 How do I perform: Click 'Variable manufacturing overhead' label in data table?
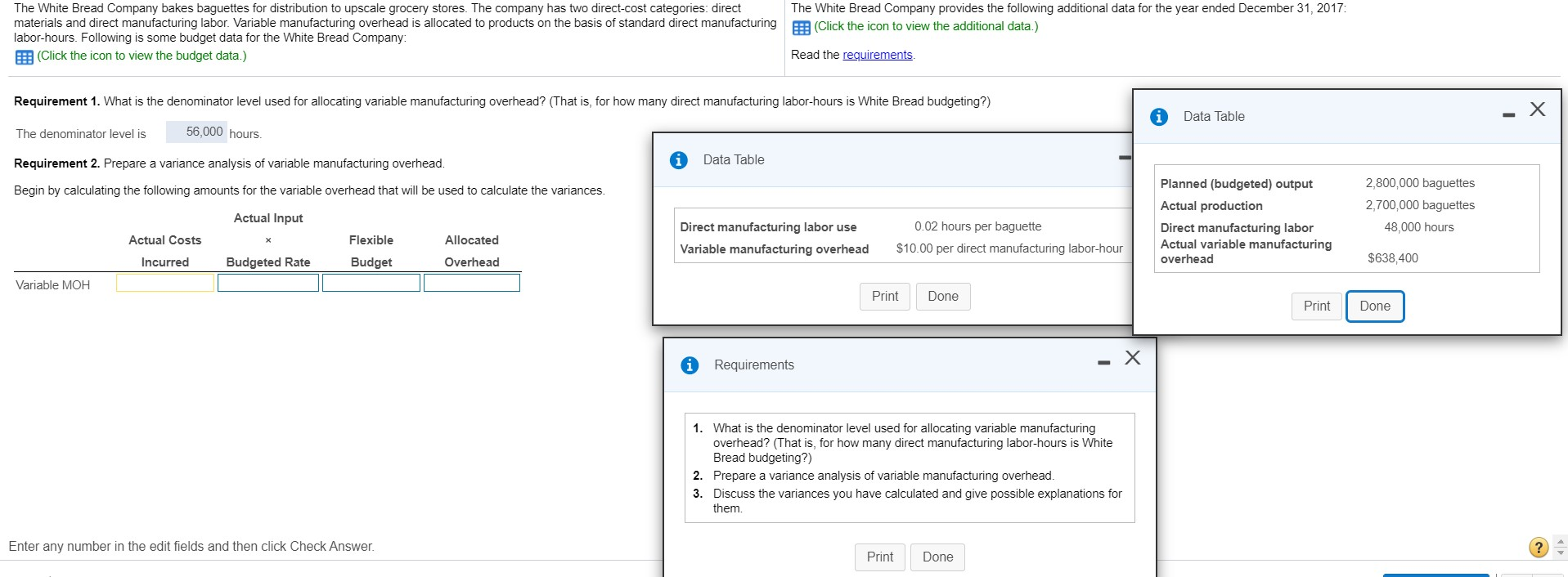774,249
